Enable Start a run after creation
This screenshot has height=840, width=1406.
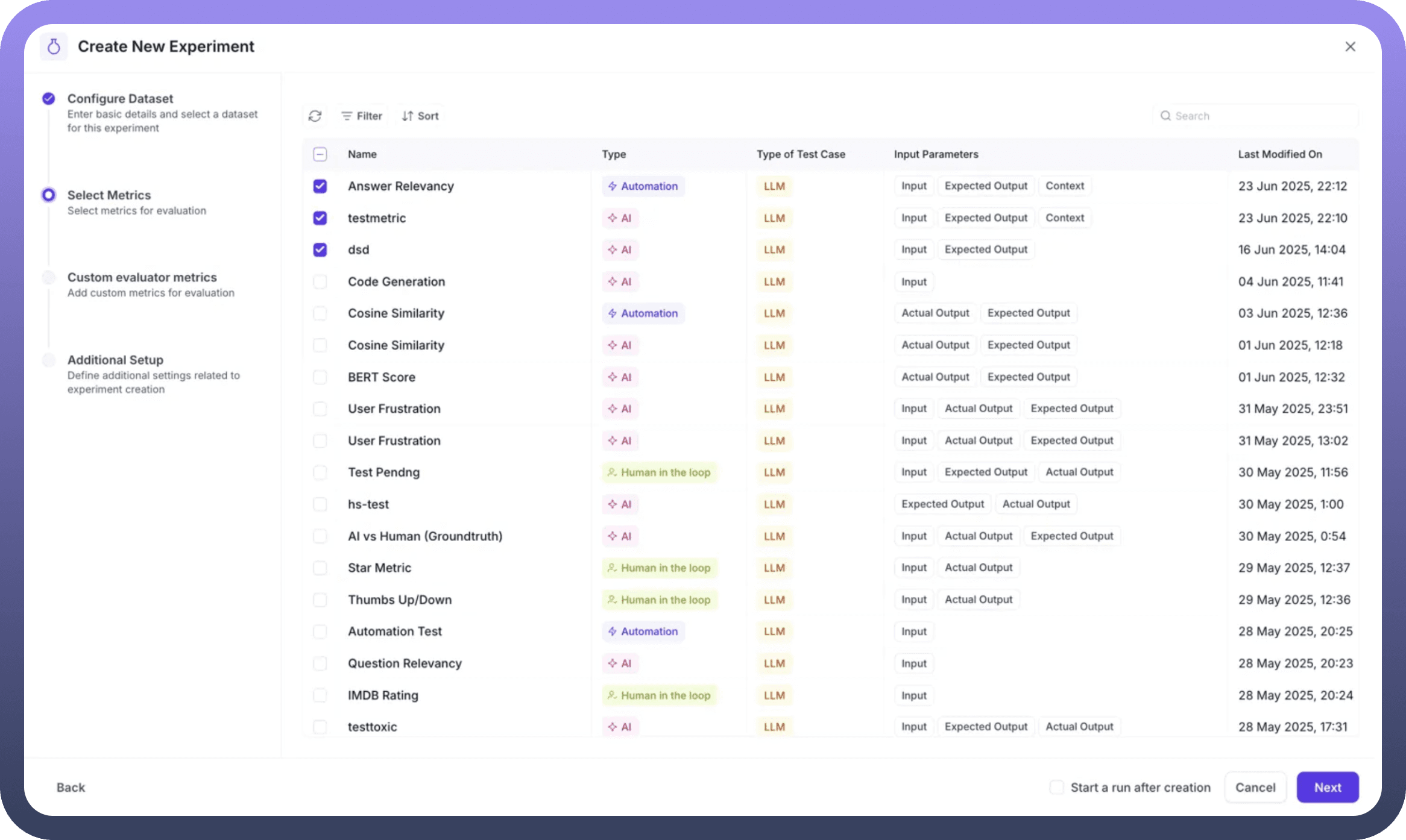coord(1056,787)
